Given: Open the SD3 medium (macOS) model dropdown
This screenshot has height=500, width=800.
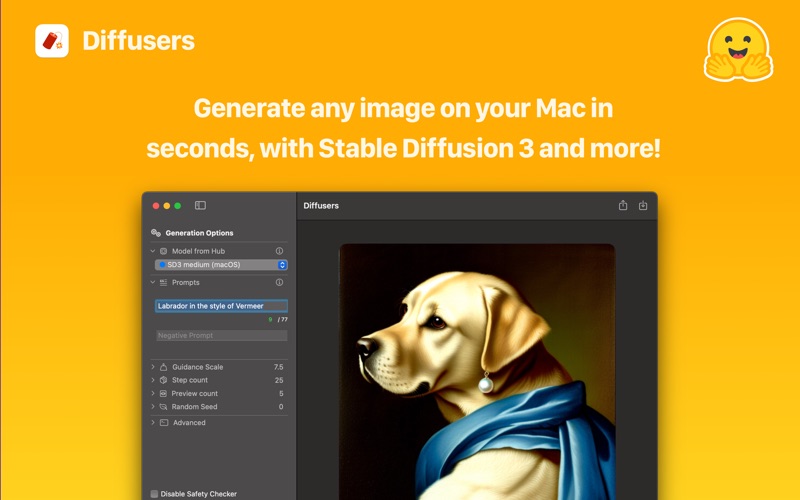Looking at the screenshot, I should [221, 265].
